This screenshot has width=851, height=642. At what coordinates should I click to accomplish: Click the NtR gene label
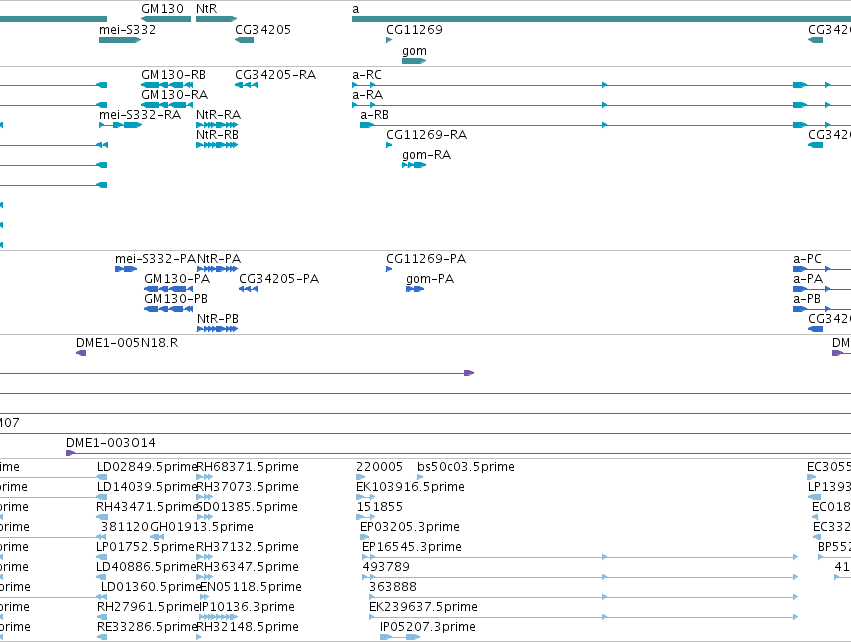tap(206, 9)
